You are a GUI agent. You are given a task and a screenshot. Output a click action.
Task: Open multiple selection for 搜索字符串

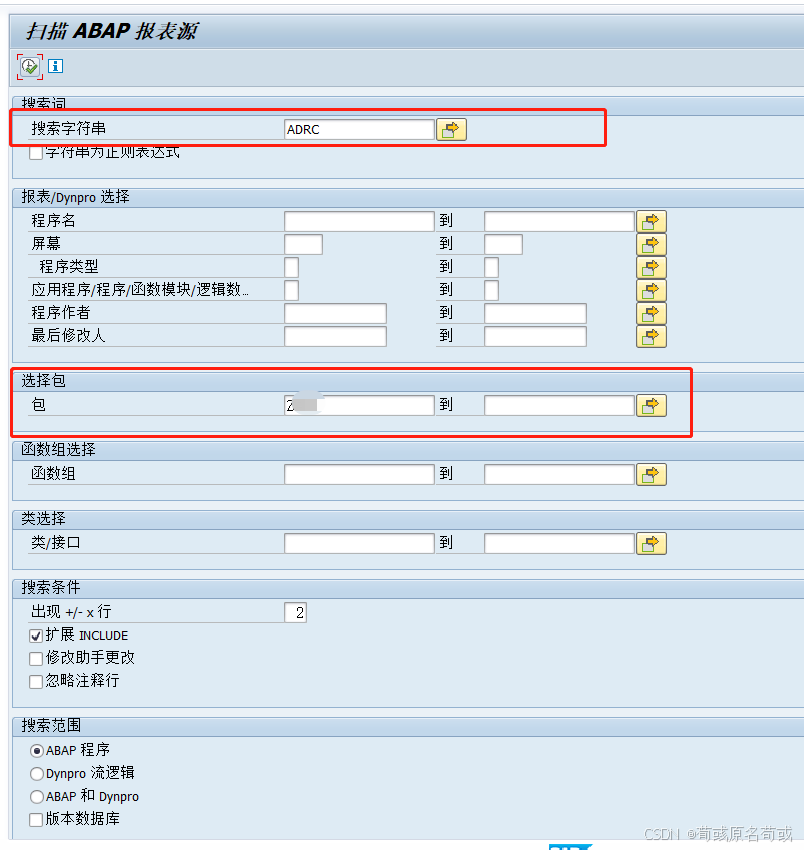click(451, 130)
